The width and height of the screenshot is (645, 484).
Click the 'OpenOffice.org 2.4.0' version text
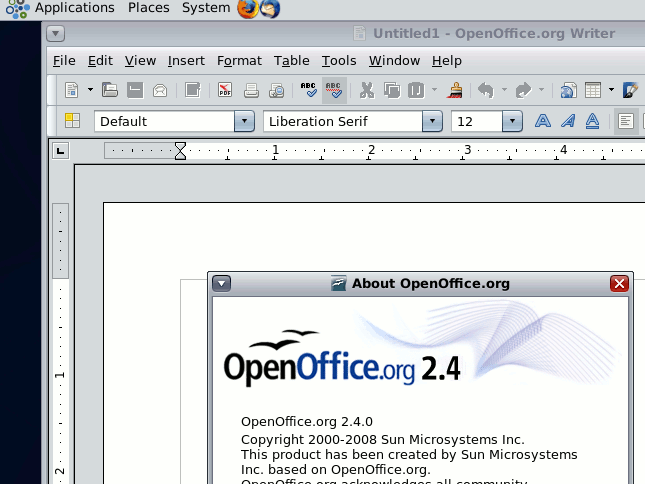pyautogui.click(x=307, y=421)
